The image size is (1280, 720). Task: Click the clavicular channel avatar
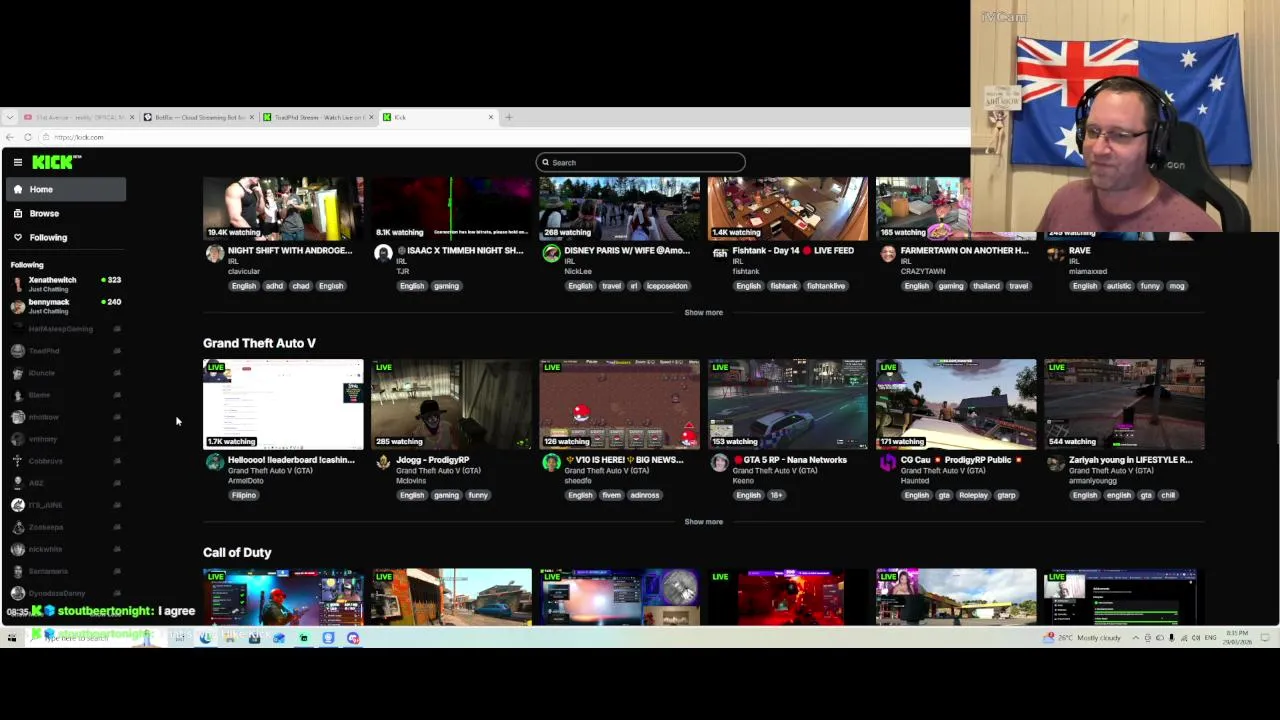215,254
